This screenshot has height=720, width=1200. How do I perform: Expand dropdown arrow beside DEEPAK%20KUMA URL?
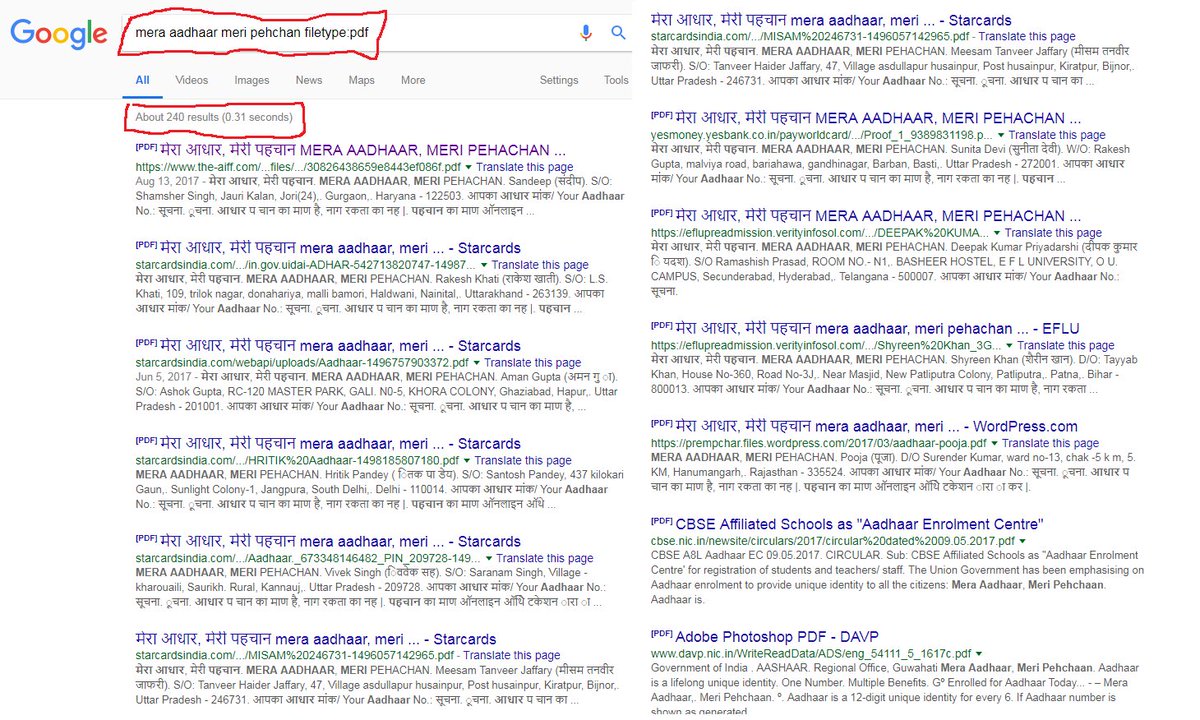[x=997, y=232]
